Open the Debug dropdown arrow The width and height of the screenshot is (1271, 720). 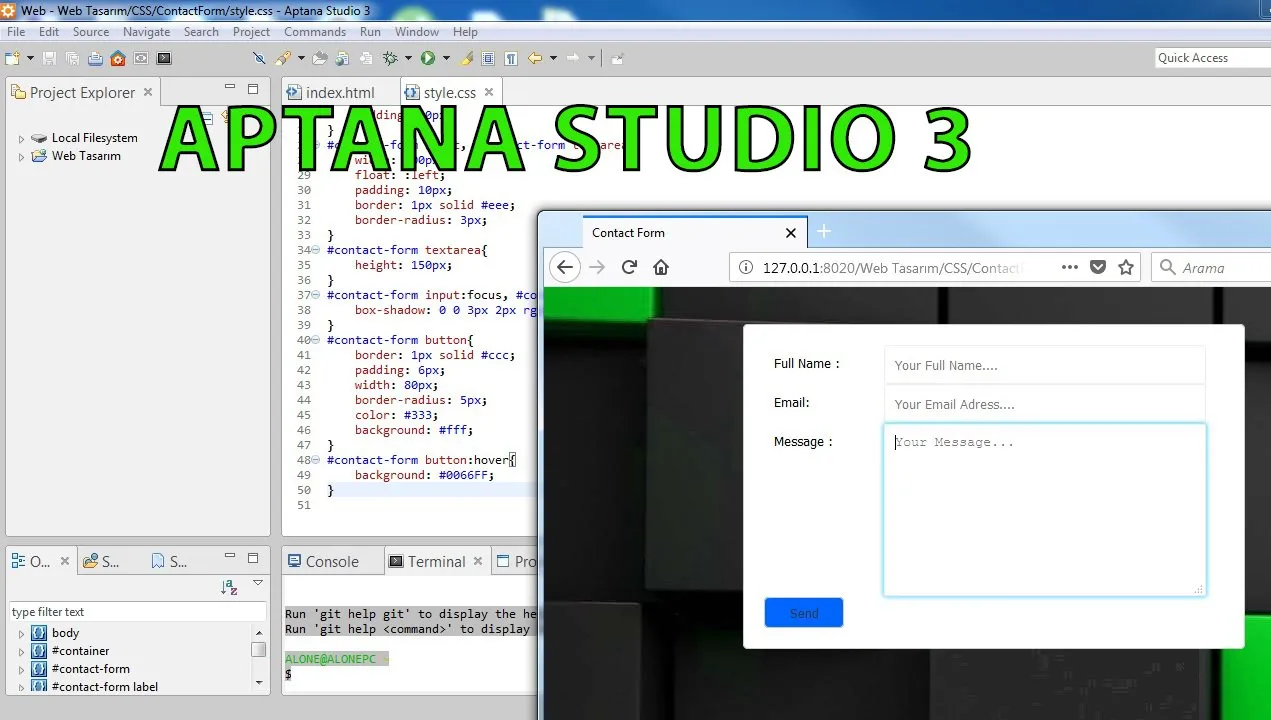tap(408, 59)
